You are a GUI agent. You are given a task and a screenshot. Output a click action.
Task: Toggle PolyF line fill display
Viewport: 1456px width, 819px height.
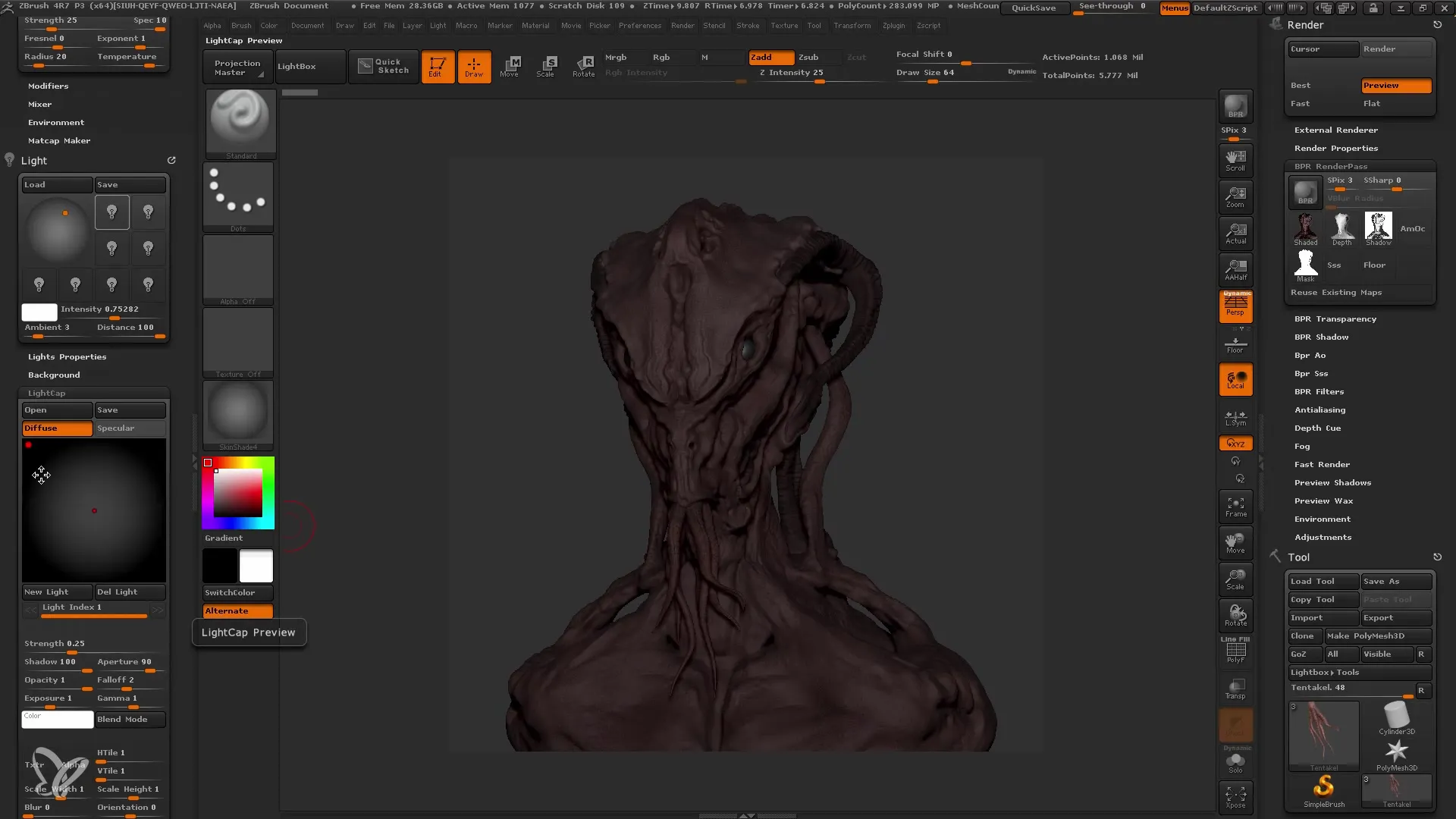1235,651
